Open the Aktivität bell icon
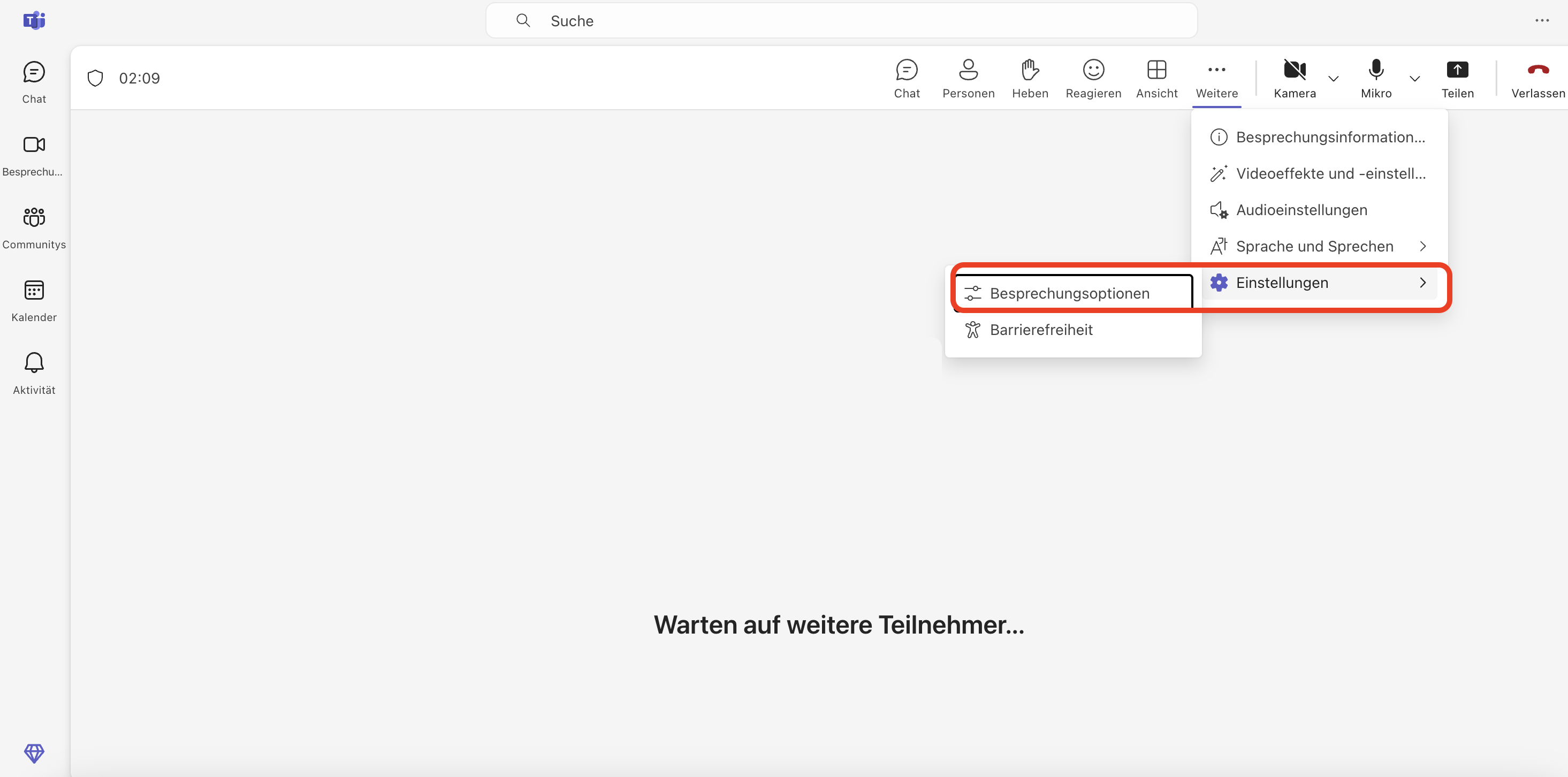The height and width of the screenshot is (777, 1568). [x=34, y=372]
